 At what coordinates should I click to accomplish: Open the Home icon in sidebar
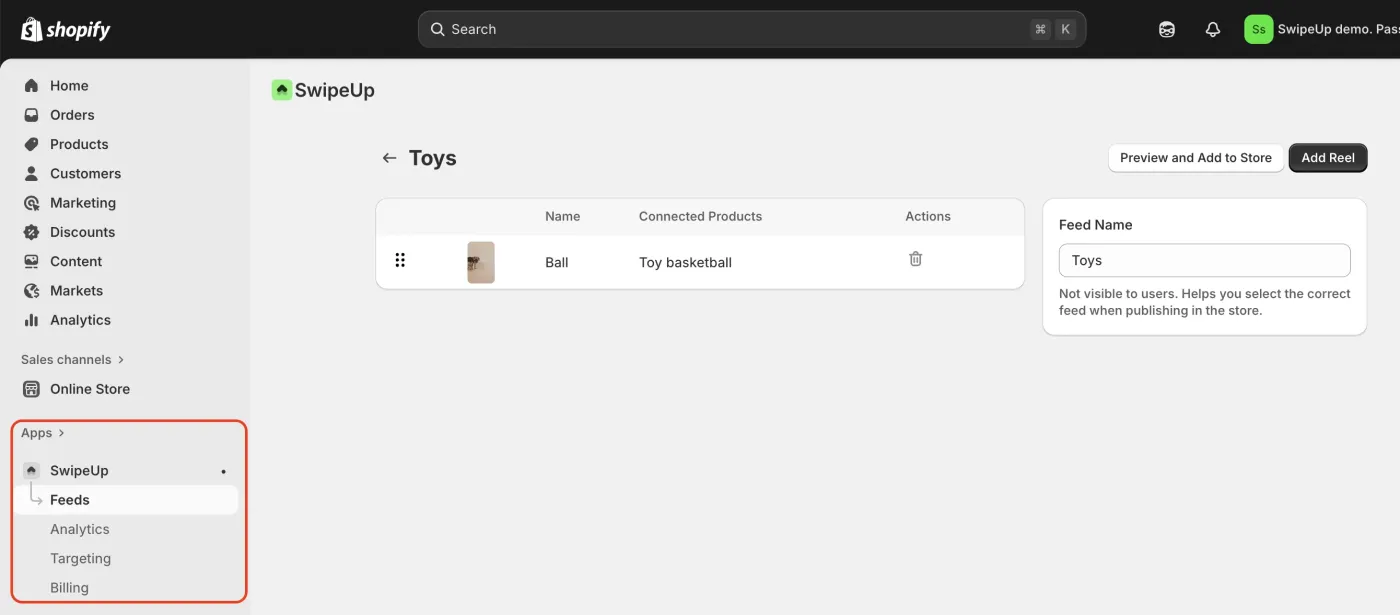point(32,86)
